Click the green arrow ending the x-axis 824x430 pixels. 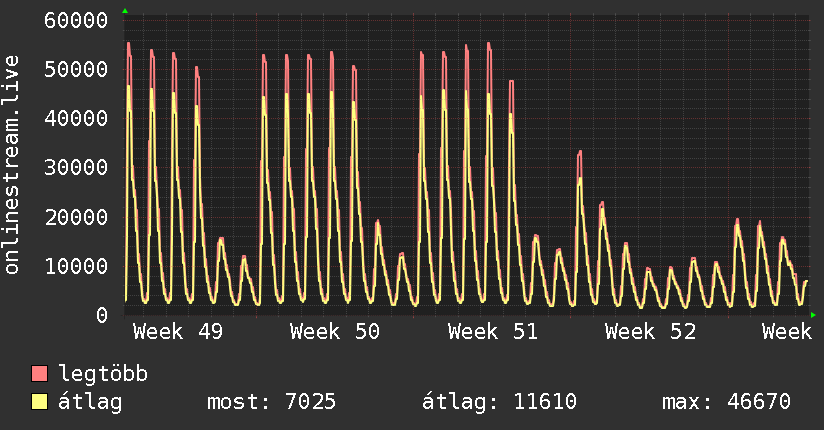pyautogui.click(x=814, y=315)
